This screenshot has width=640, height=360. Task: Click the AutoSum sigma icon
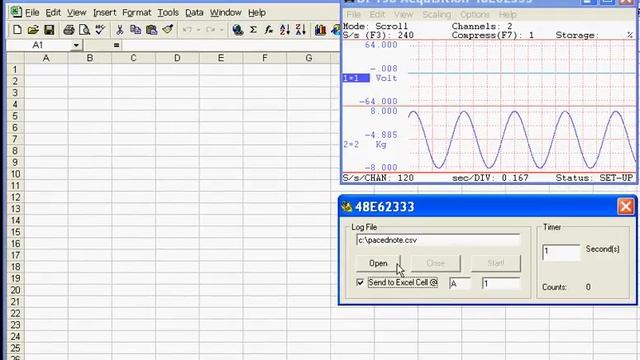click(253, 30)
